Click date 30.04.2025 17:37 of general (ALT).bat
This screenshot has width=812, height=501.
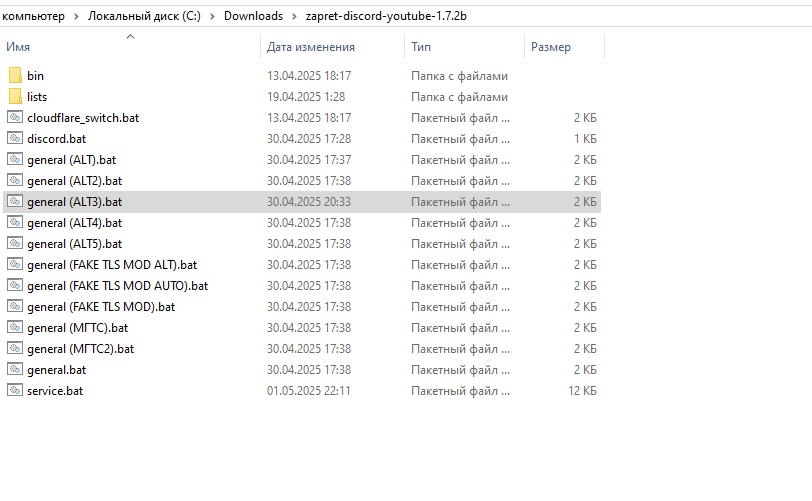309,160
